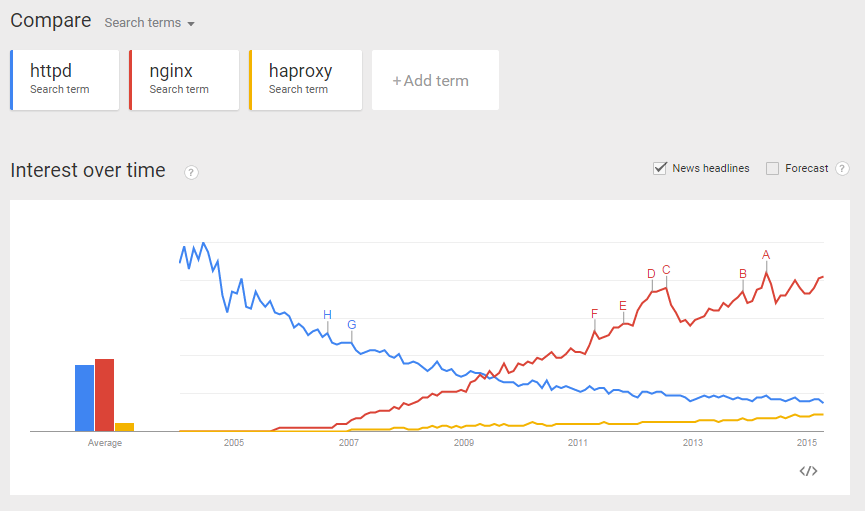Open the Search terms dropdown
The height and width of the screenshot is (511, 865).
pos(149,23)
